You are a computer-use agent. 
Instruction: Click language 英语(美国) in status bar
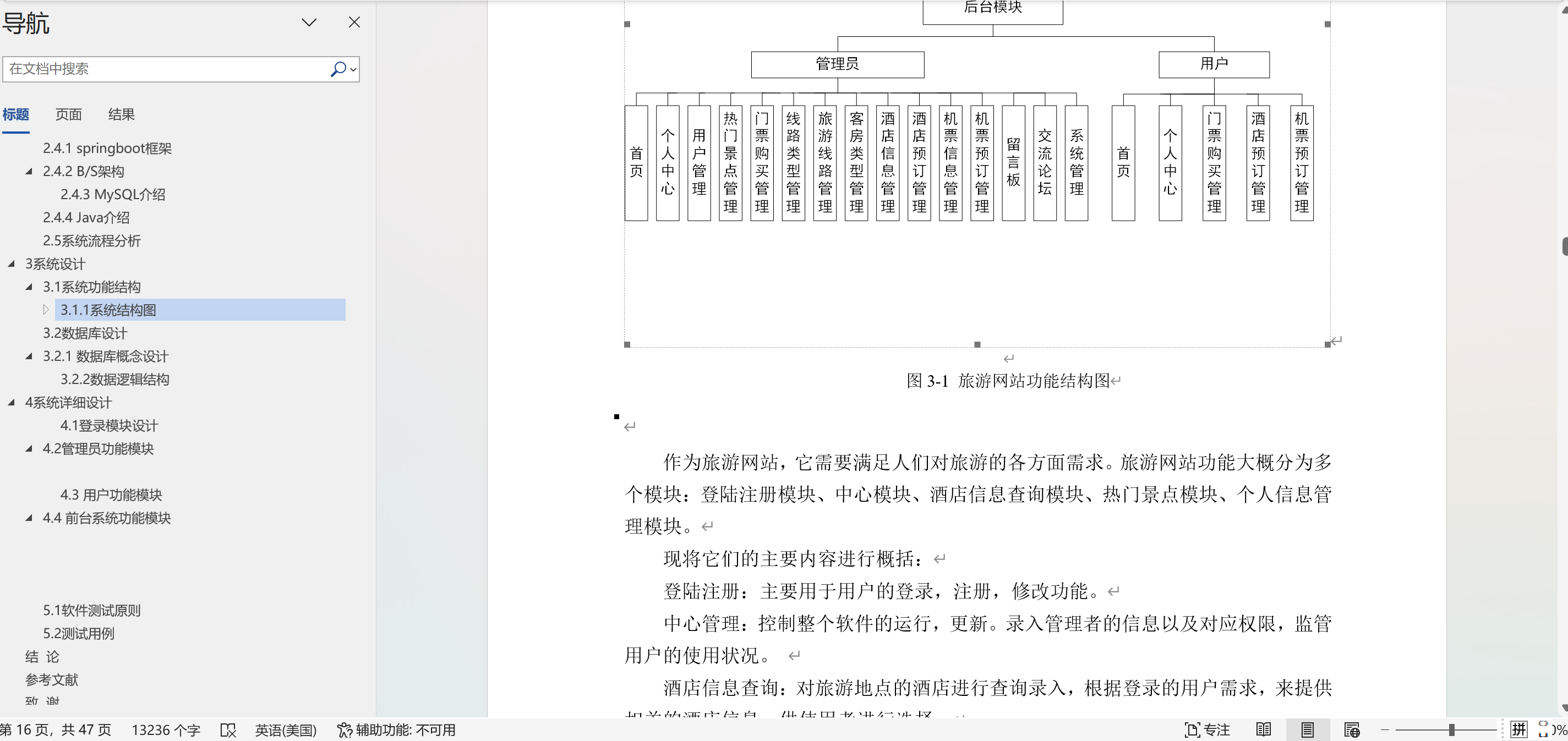pyautogui.click(x=286, y=730)
